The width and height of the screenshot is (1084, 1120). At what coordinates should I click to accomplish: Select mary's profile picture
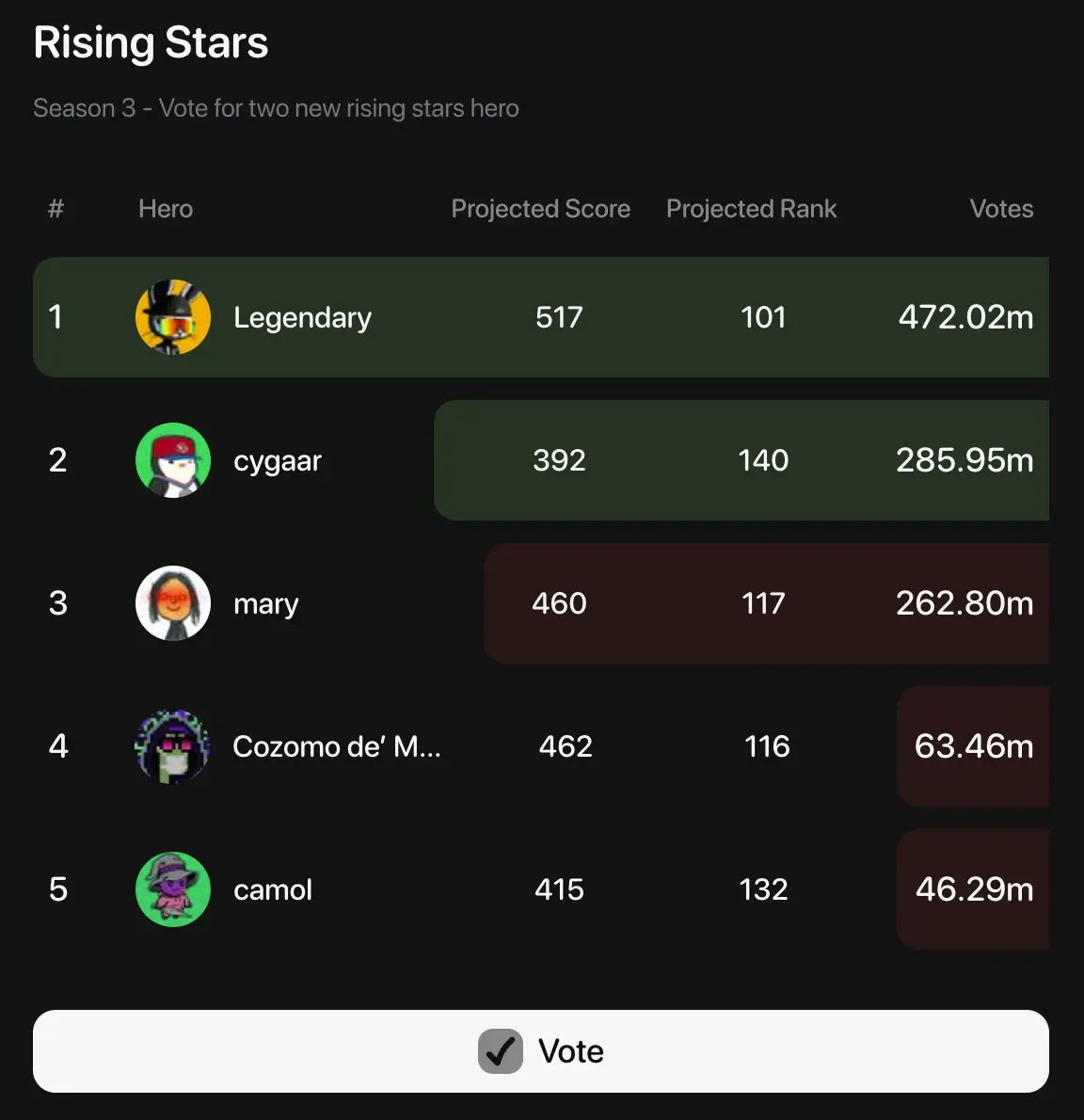(173, 603)
